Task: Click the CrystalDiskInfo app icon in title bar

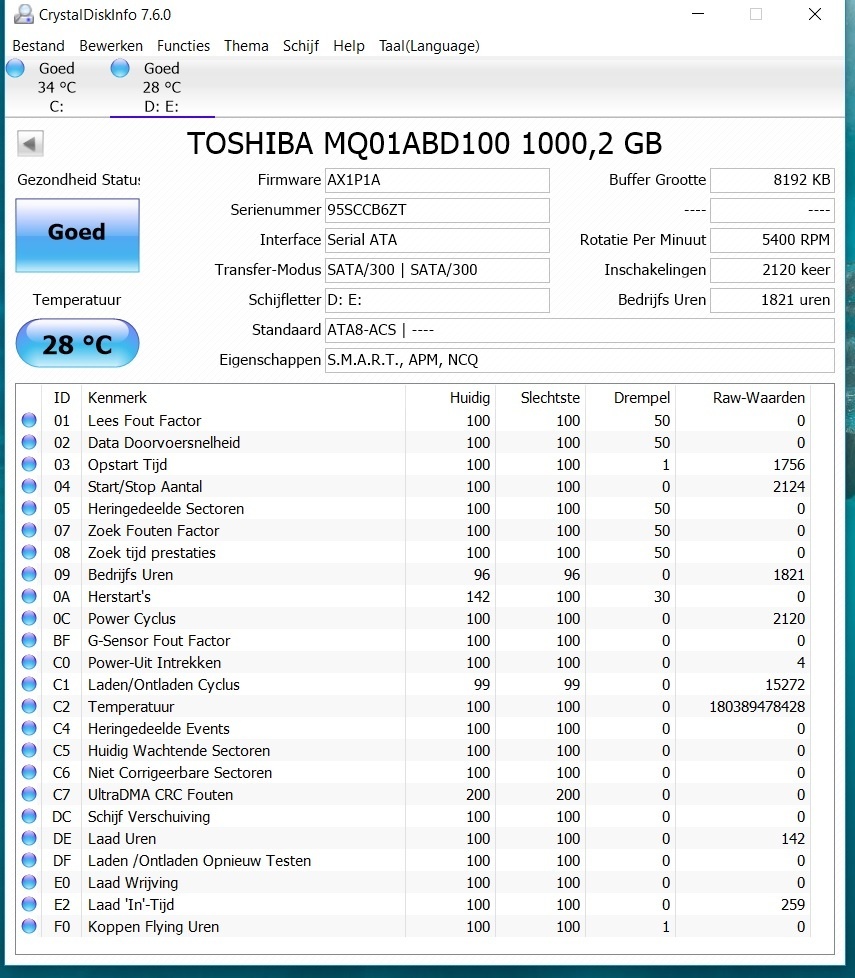Action: [x=24, y=14]
